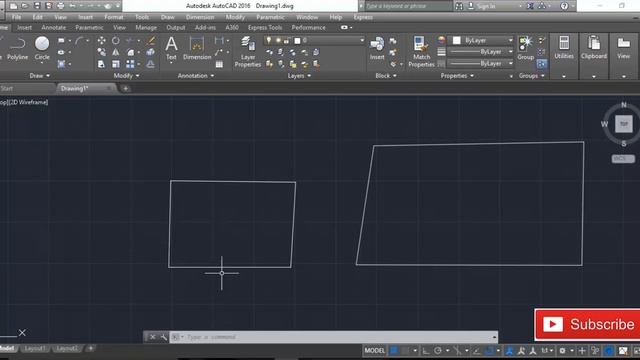Toggle grid display in status bar
Screen dimensions: 640x360
(x=394, y=351)
